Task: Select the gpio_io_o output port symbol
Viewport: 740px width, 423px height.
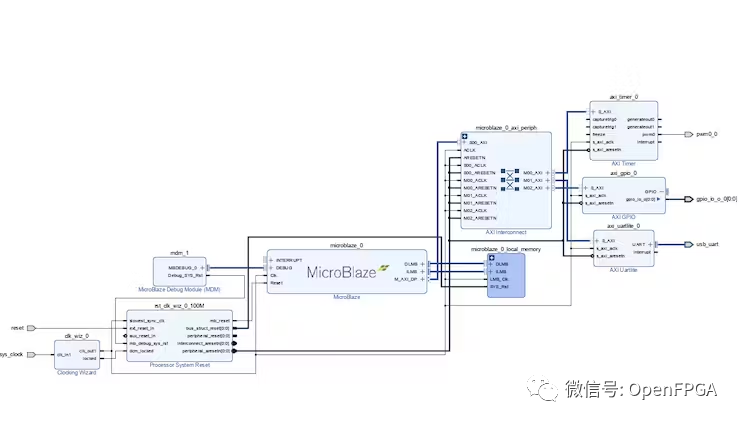Action: click(688, 199)
